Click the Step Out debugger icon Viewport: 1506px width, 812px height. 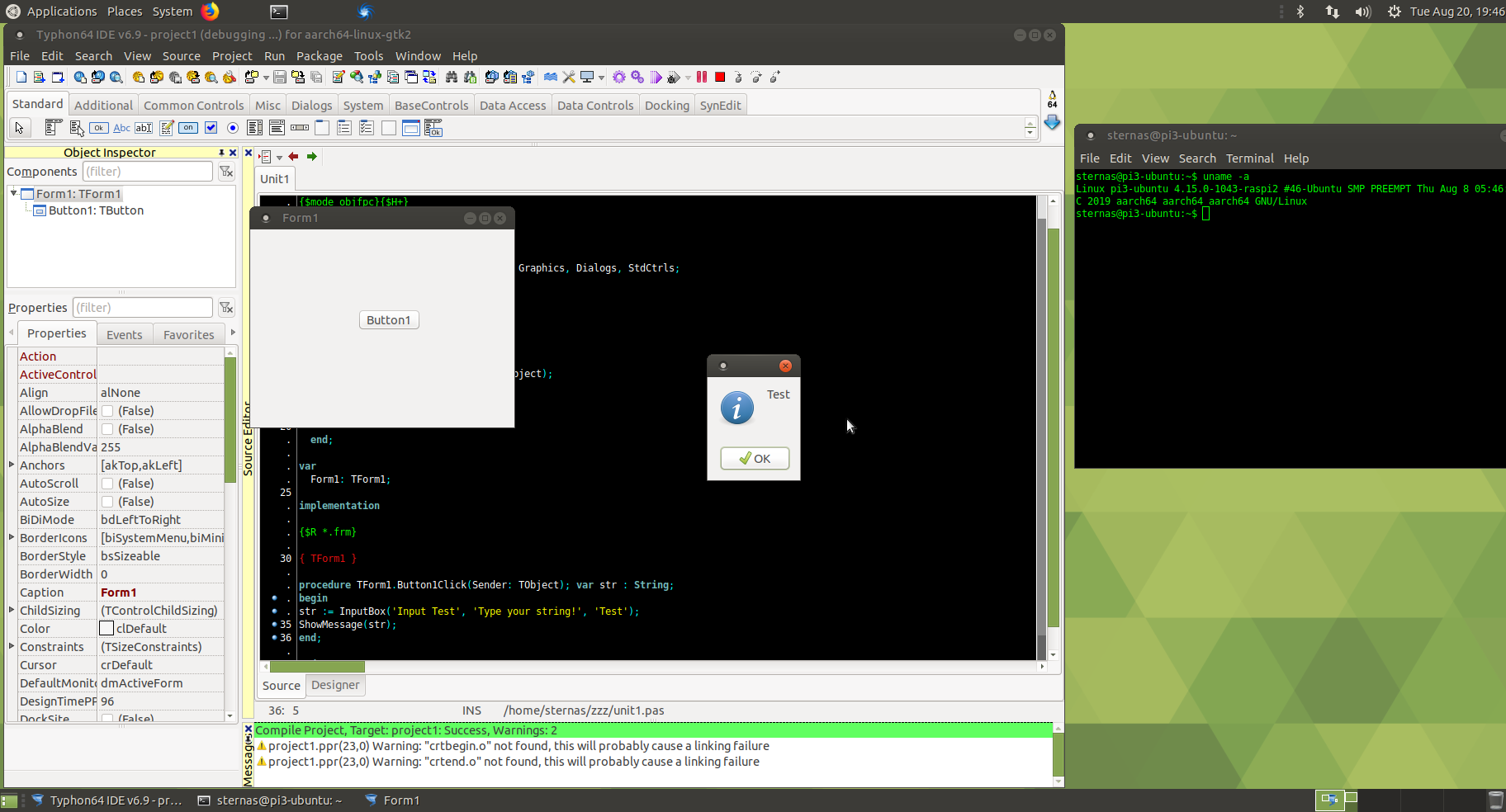coord(775,77)
